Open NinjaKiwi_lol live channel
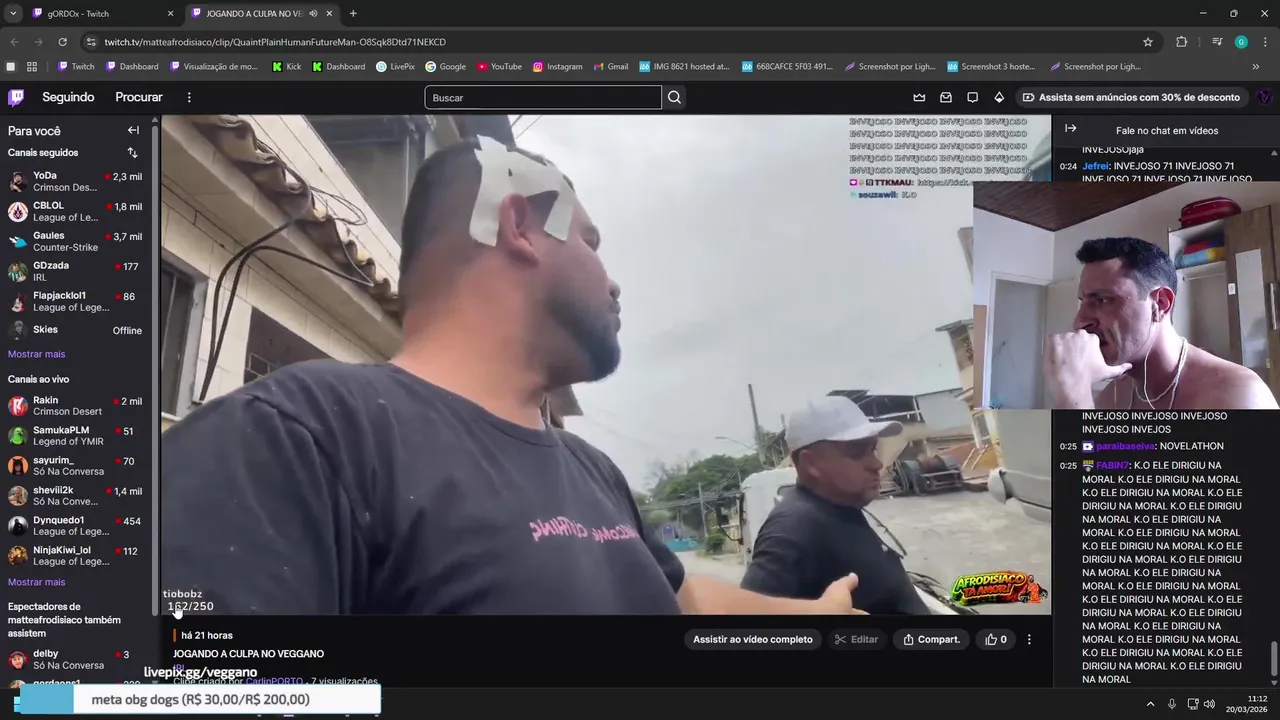Viewport: 1280px width, 720px height. (x=76, y=556)
